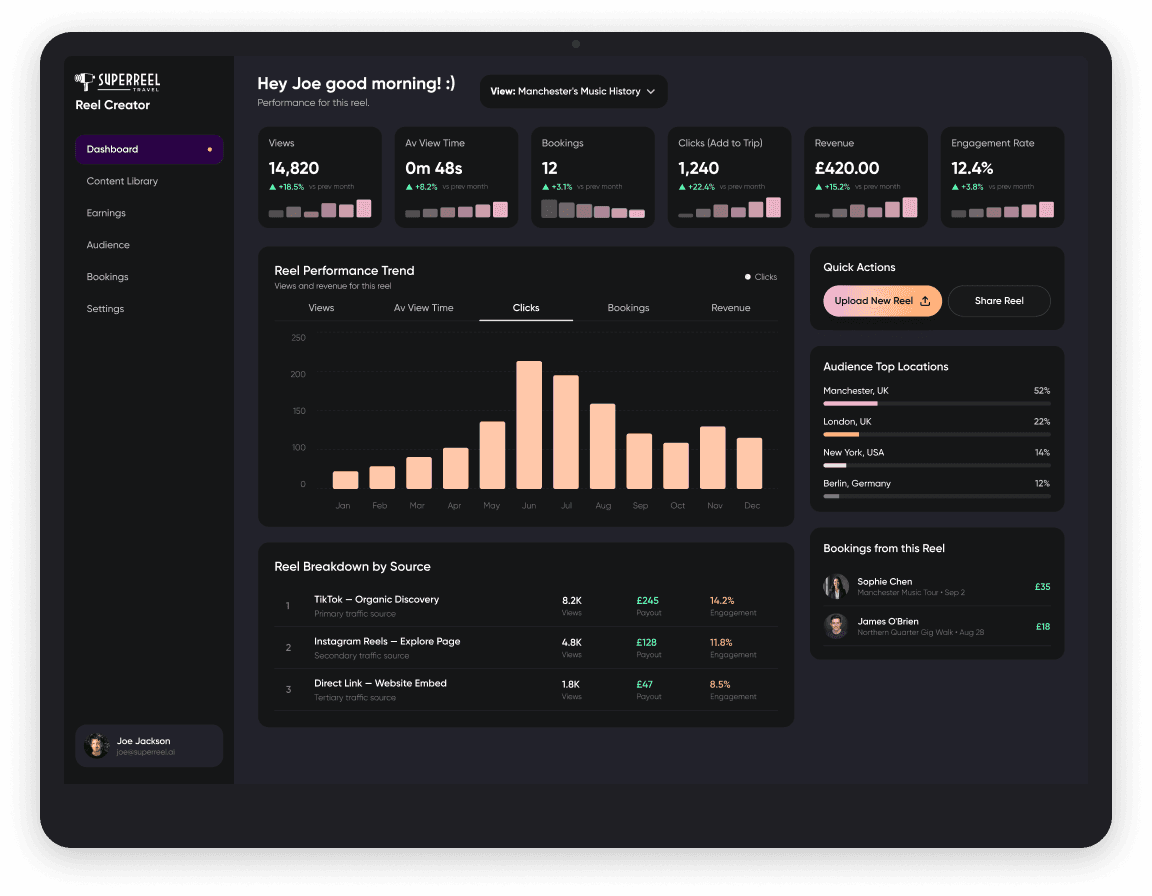Open Direct Link – Website Embed row

tap(526, 690)
